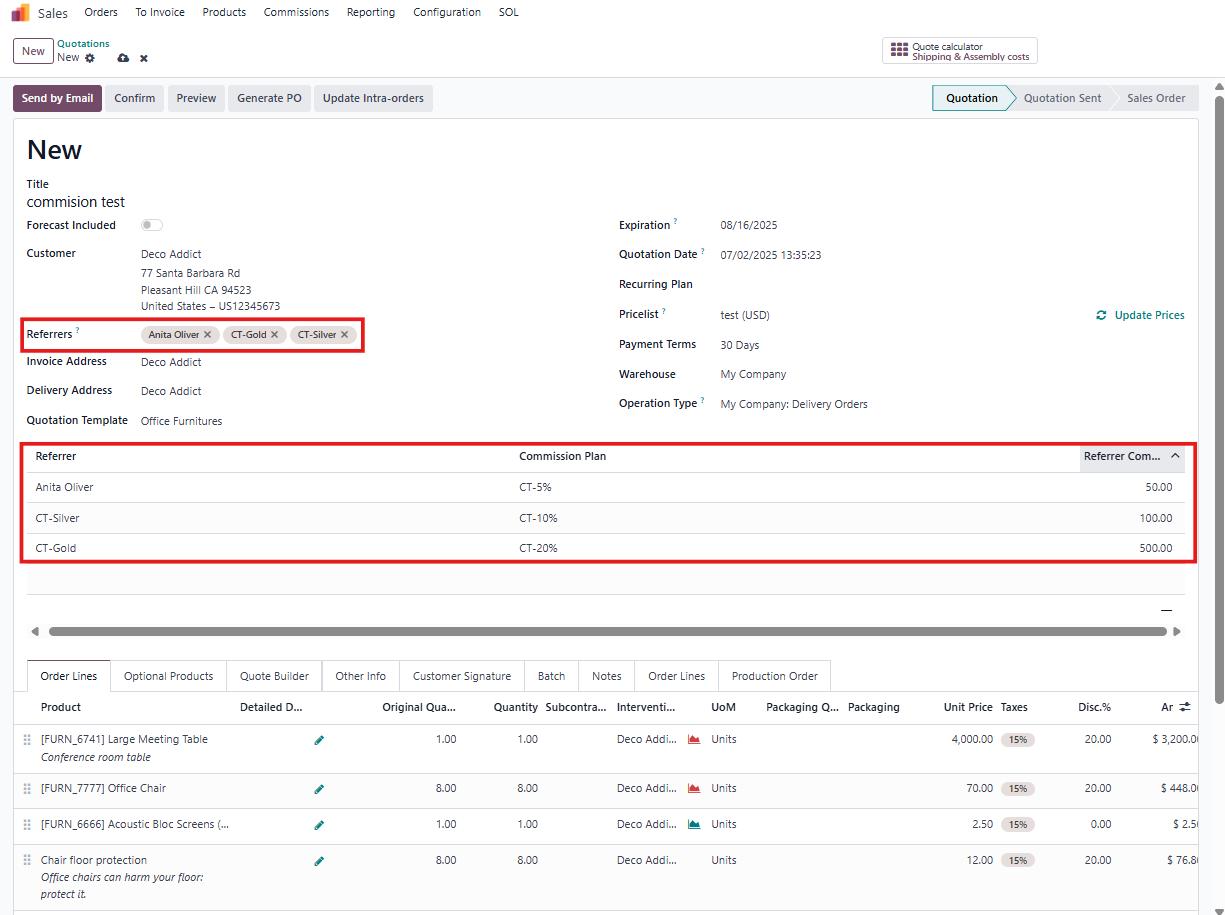The width and height of the screenshot is (1225, 915).
Task: Open column settings icon in order lines
Action: click(1185, 707)
